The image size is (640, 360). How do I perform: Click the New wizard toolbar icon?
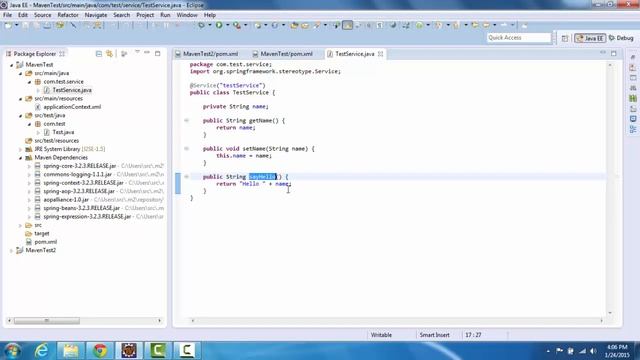point(8,26)
